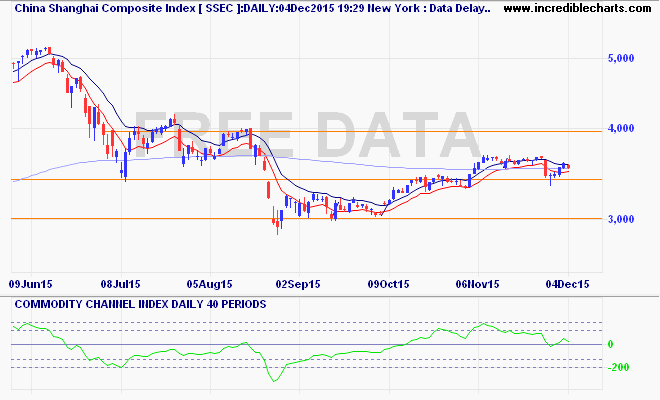Click the 3,000 price axis label

621,219
